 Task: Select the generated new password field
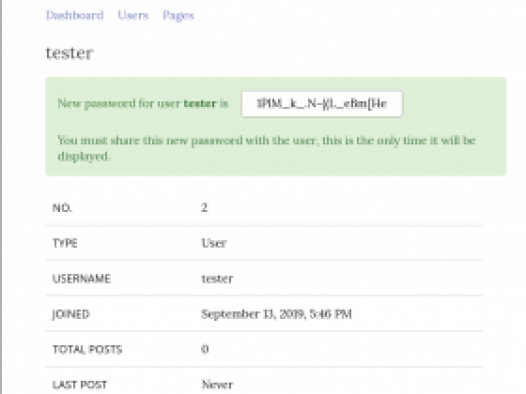tap(322, 104)
